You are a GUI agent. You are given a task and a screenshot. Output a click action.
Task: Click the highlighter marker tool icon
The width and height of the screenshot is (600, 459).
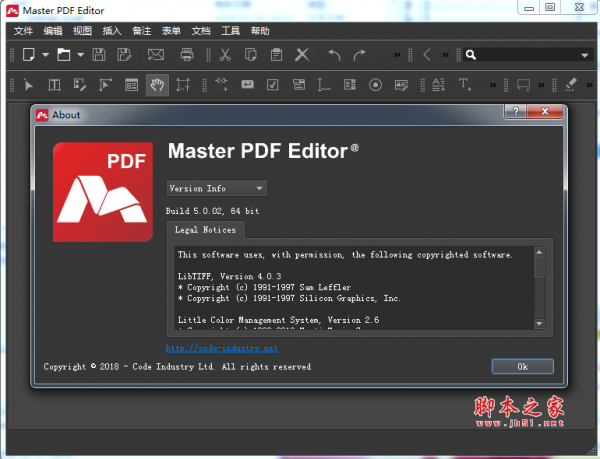coord(571,85)
